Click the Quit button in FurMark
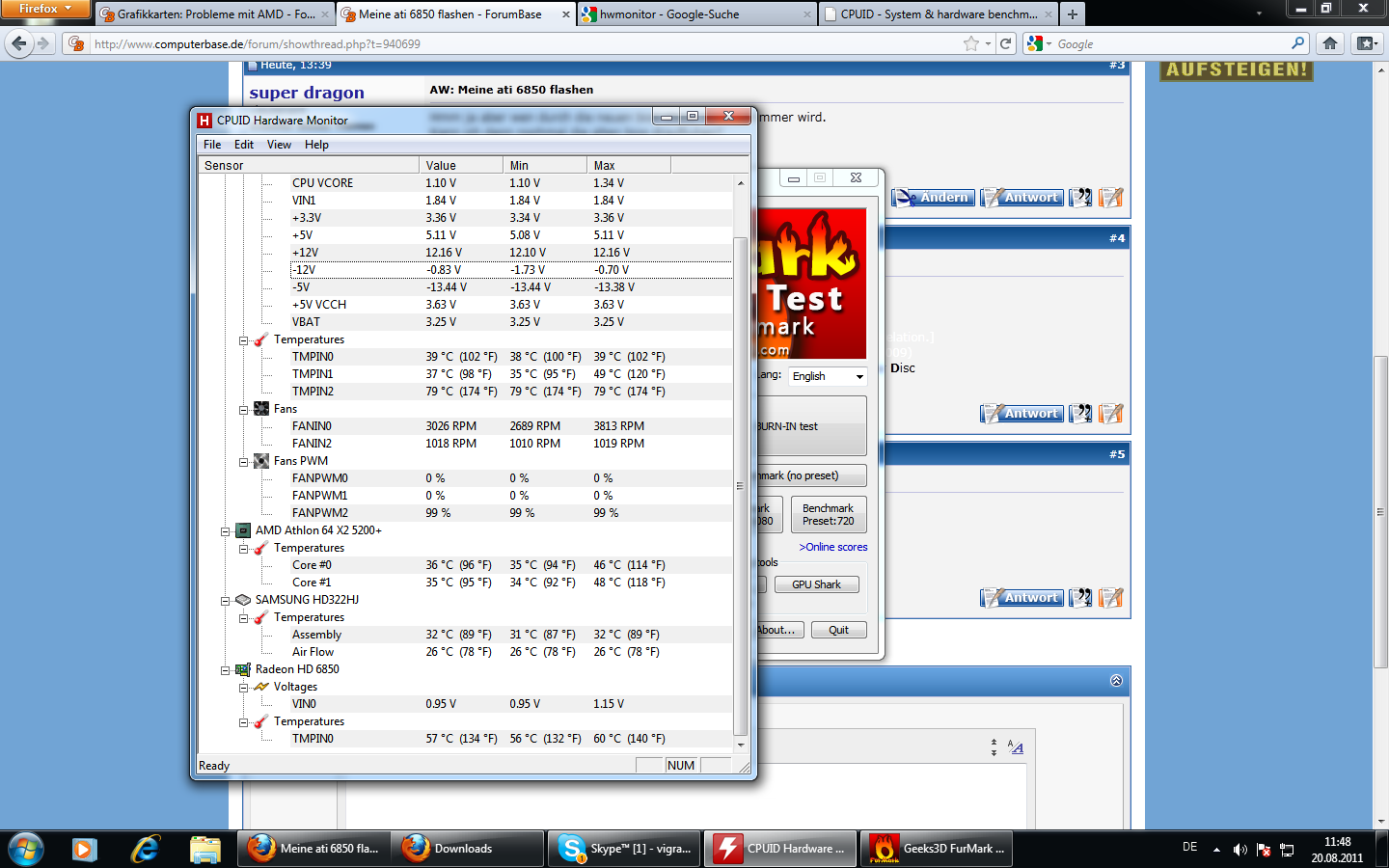Screen dimensions: 1389x868 pos(838,630)
